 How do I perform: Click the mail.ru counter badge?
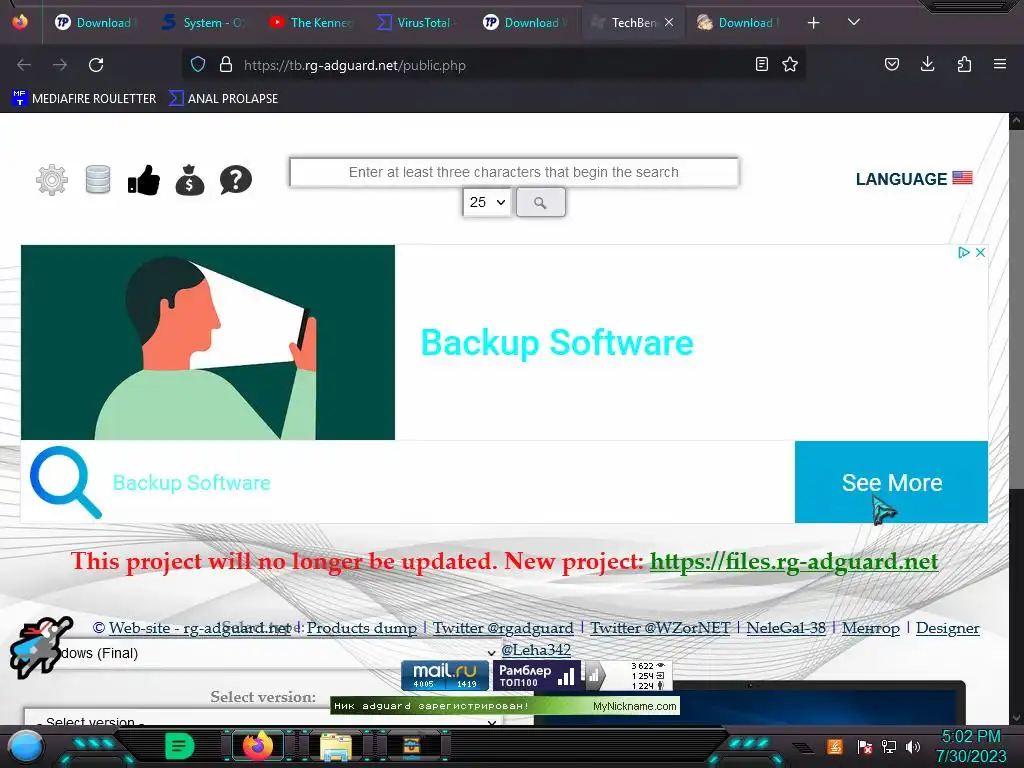coord(445,675)
